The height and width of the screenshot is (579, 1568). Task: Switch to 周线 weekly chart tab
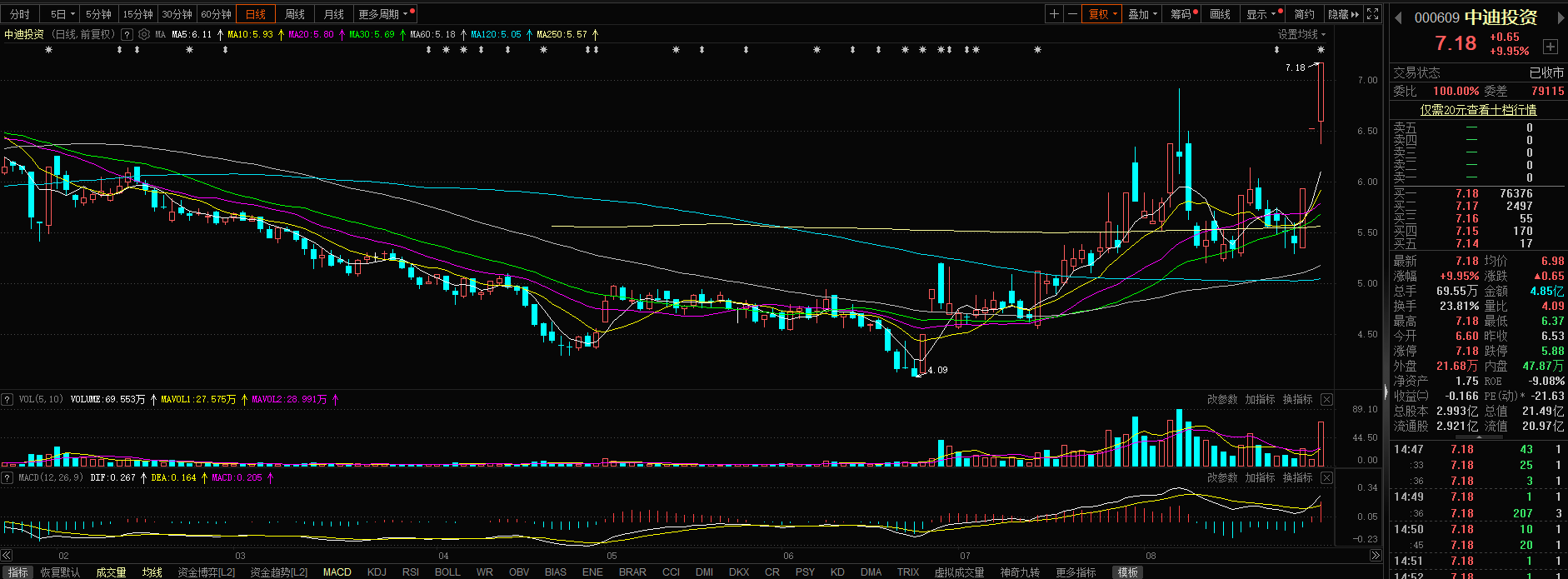295,14
